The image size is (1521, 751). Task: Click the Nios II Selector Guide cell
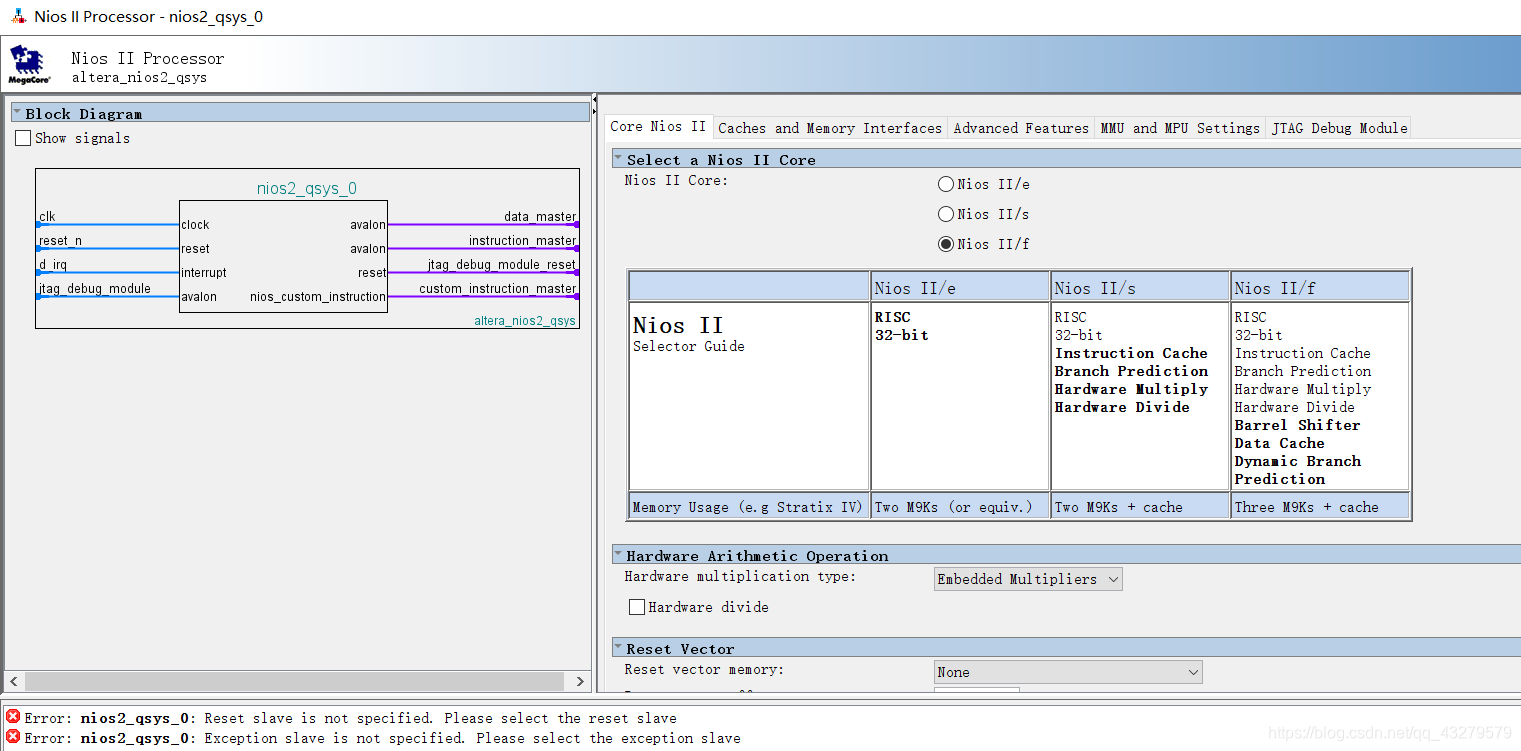[749, 395]
